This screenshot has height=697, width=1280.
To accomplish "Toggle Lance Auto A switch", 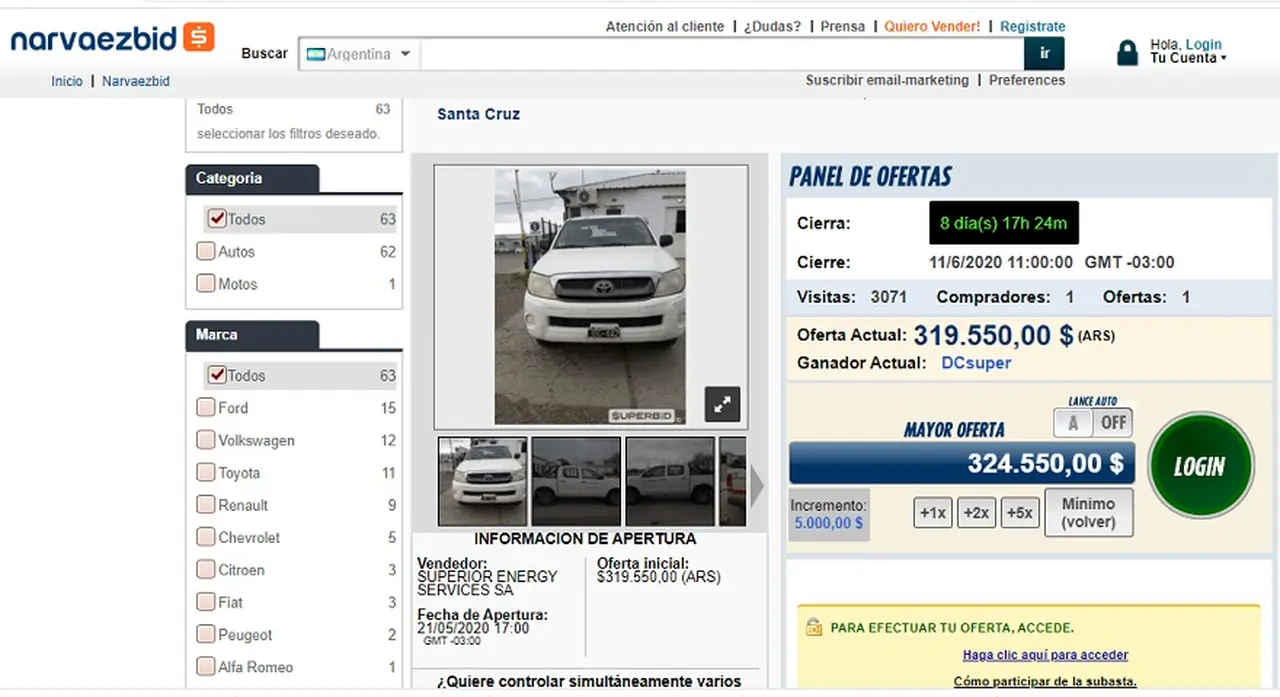I will tap(1073, 422).
